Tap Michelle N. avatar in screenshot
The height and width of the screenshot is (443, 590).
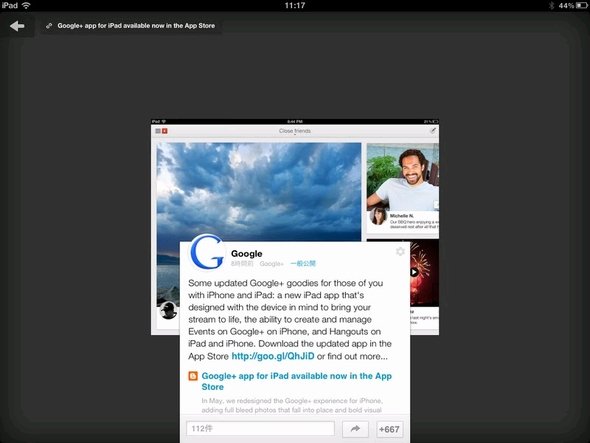coord(379,217)
